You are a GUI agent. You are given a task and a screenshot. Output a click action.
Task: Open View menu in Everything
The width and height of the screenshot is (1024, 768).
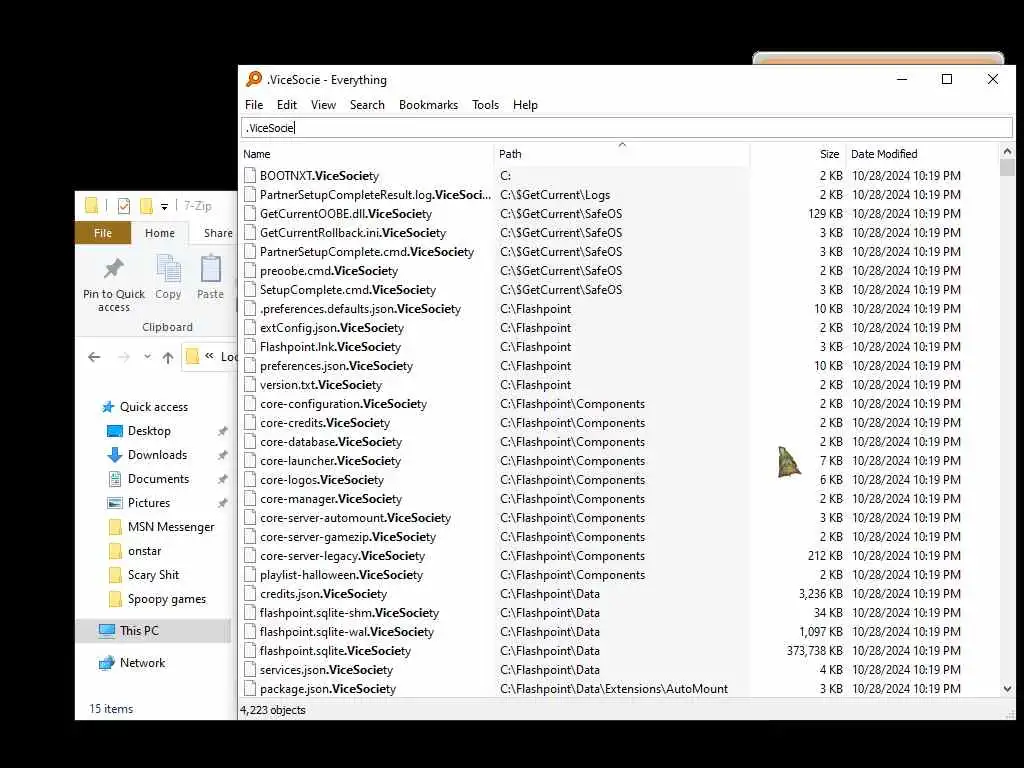click(x=323, y=104)
